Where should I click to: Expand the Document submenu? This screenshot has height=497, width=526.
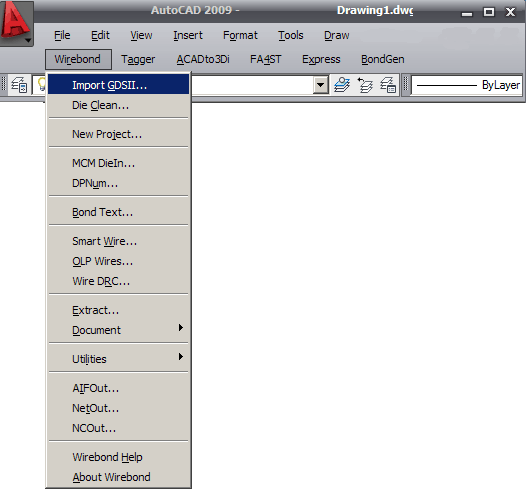pyautogui.click(x=118, y=330)
